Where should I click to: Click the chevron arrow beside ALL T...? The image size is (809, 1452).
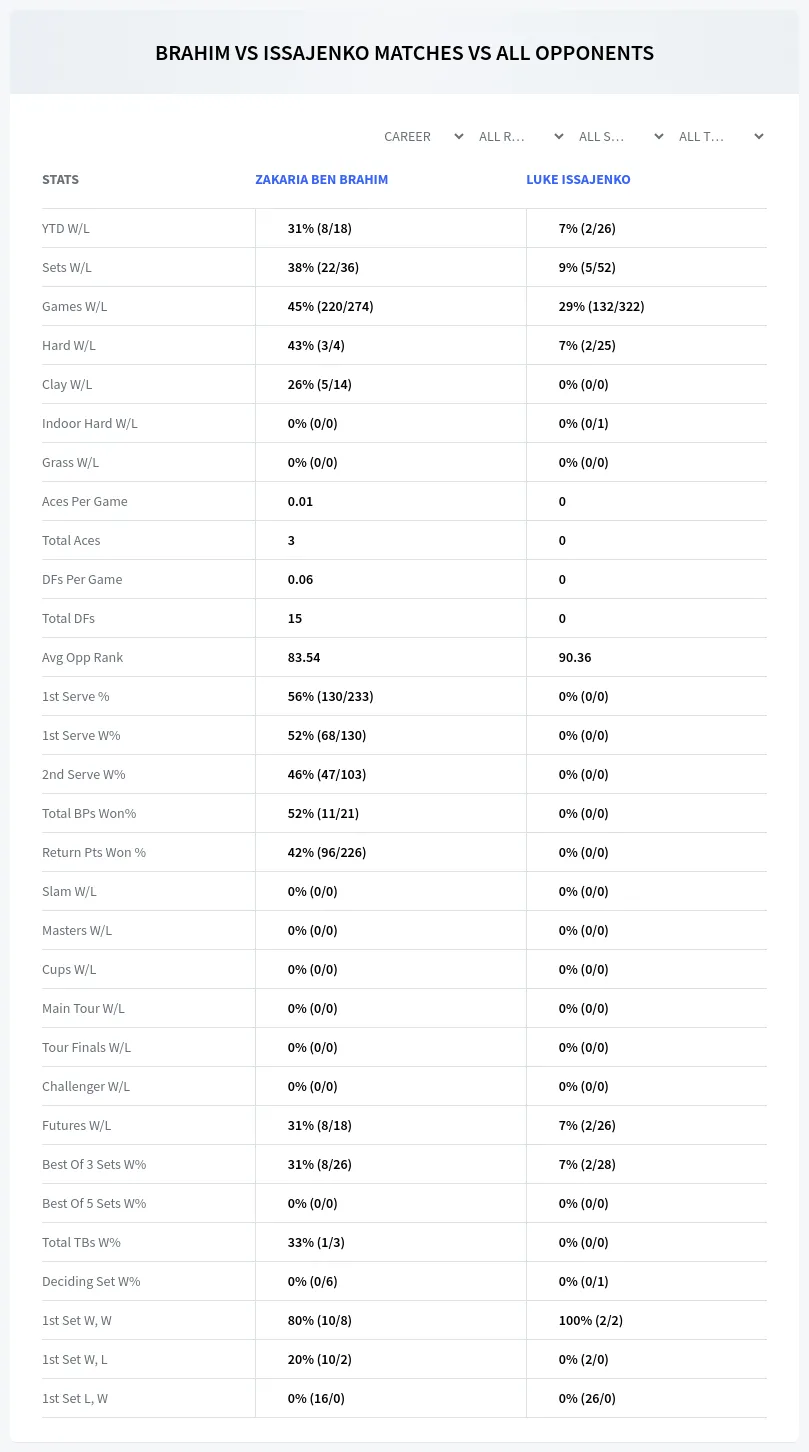[x=758, y=136]
